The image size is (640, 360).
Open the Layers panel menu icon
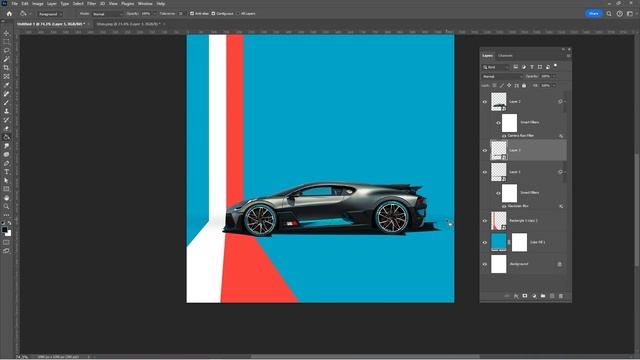tap(568, 56)
